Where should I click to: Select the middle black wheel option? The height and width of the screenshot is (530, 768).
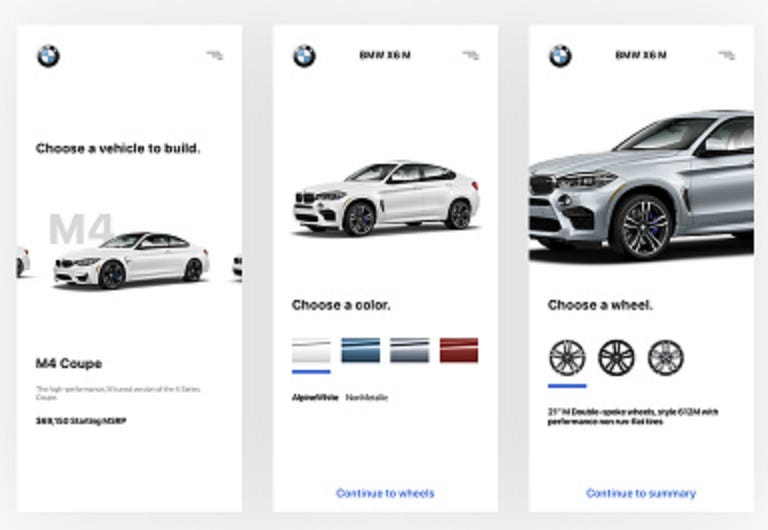point(616,358)
